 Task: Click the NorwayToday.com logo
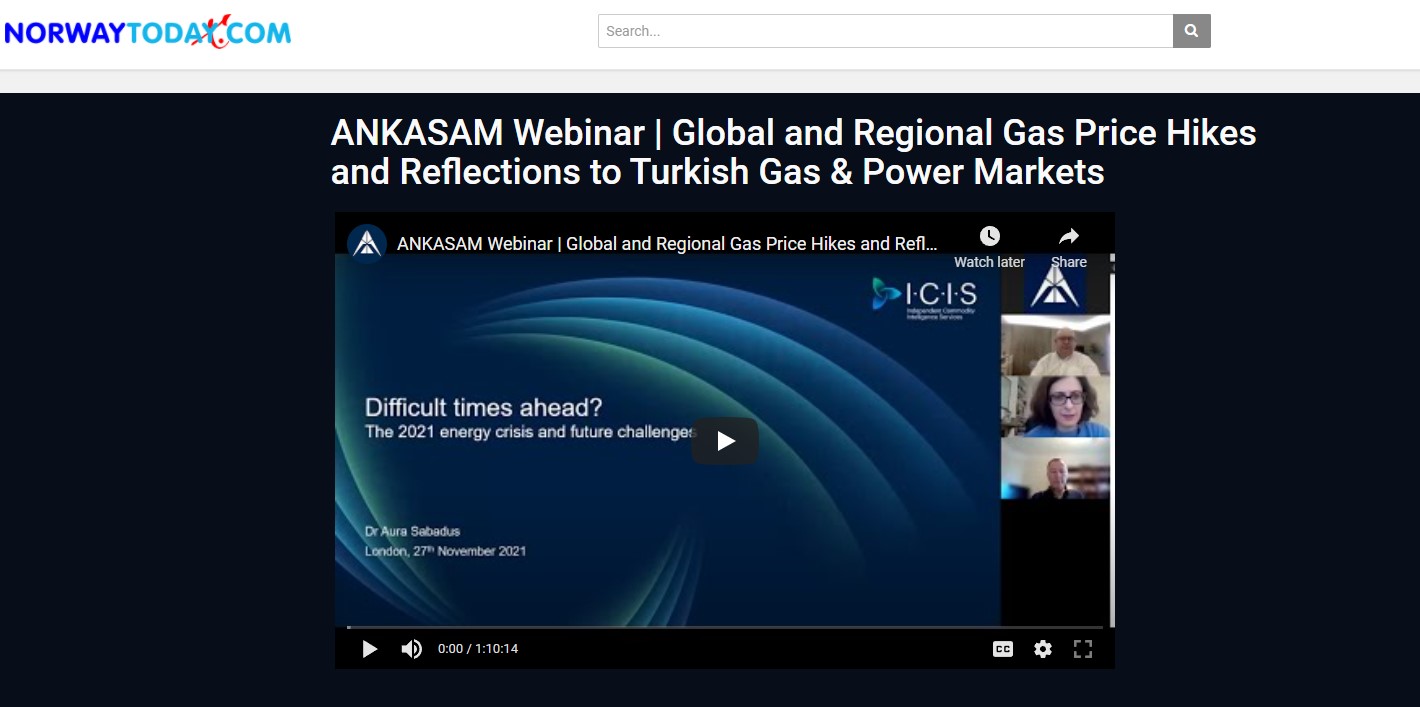pos(148,32)
